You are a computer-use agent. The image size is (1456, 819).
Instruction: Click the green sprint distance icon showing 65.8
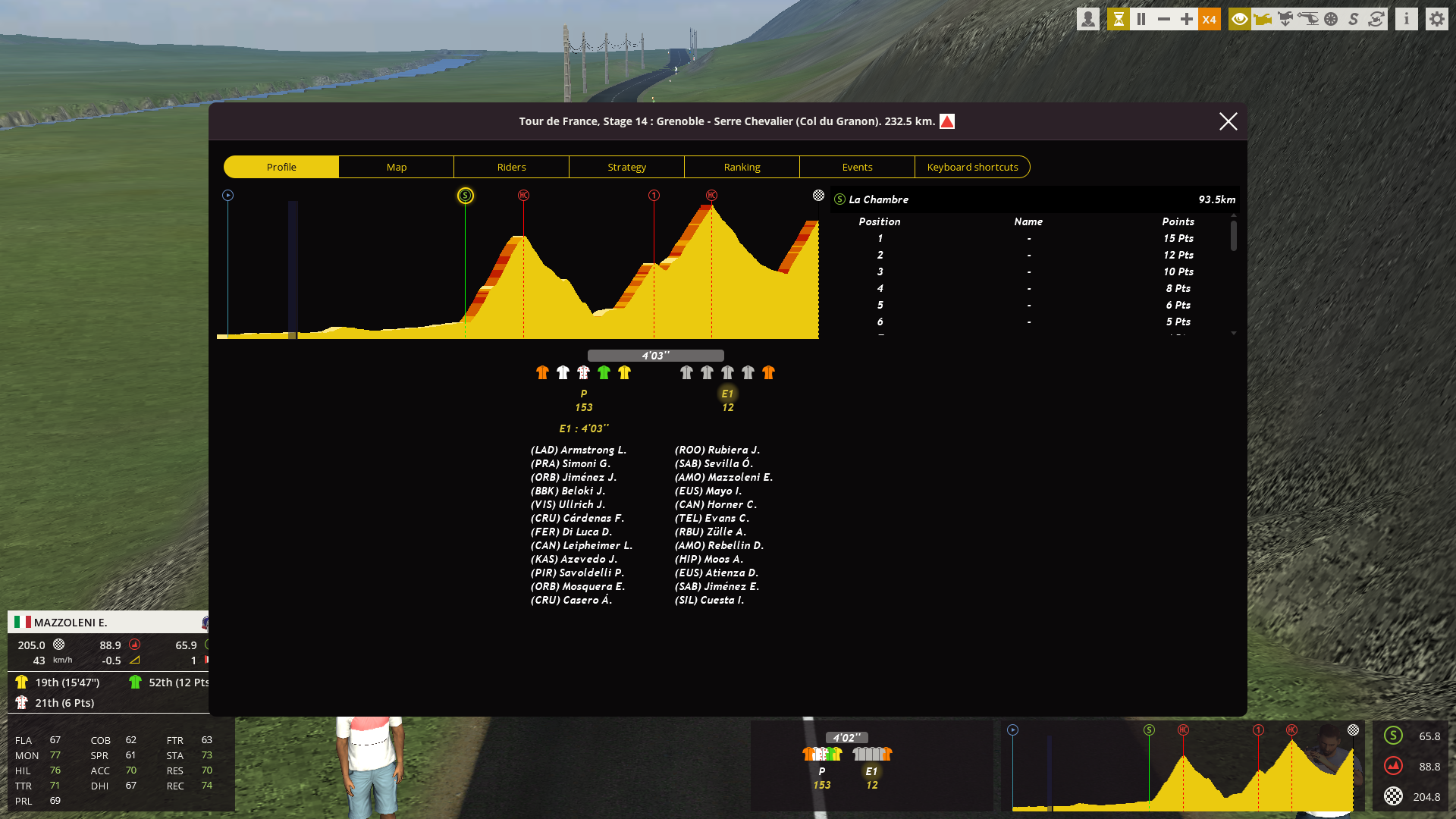1393,736
